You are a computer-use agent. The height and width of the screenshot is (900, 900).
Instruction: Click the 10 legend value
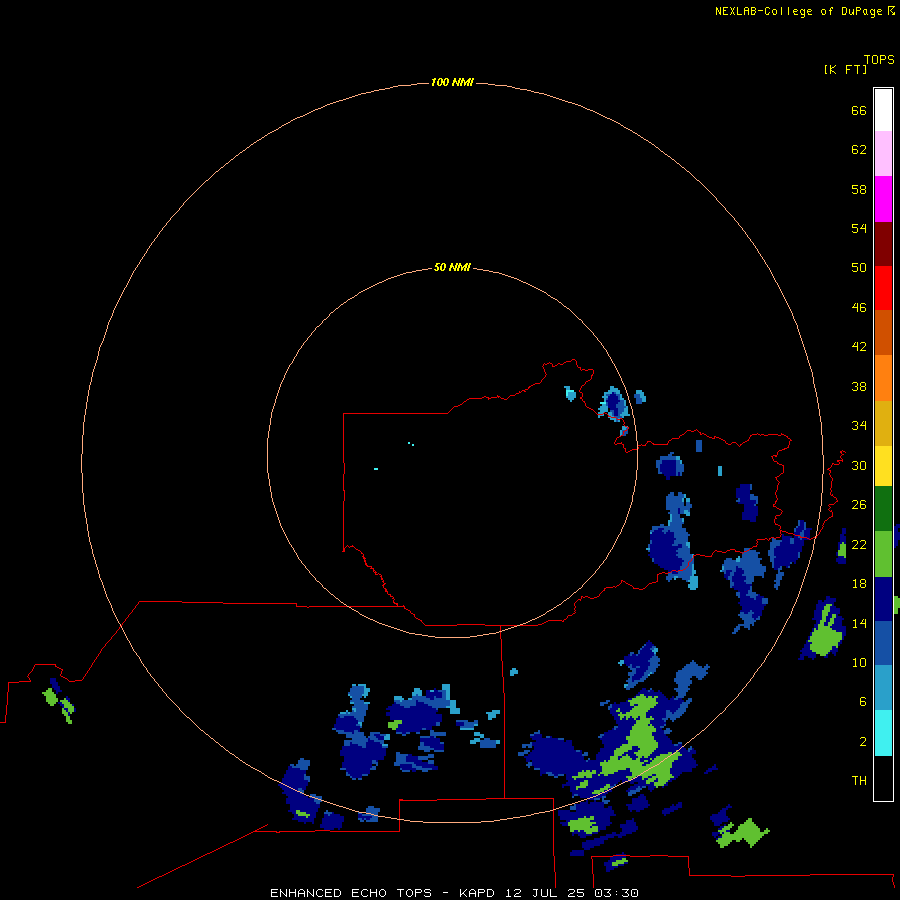(x=859, y=662)
